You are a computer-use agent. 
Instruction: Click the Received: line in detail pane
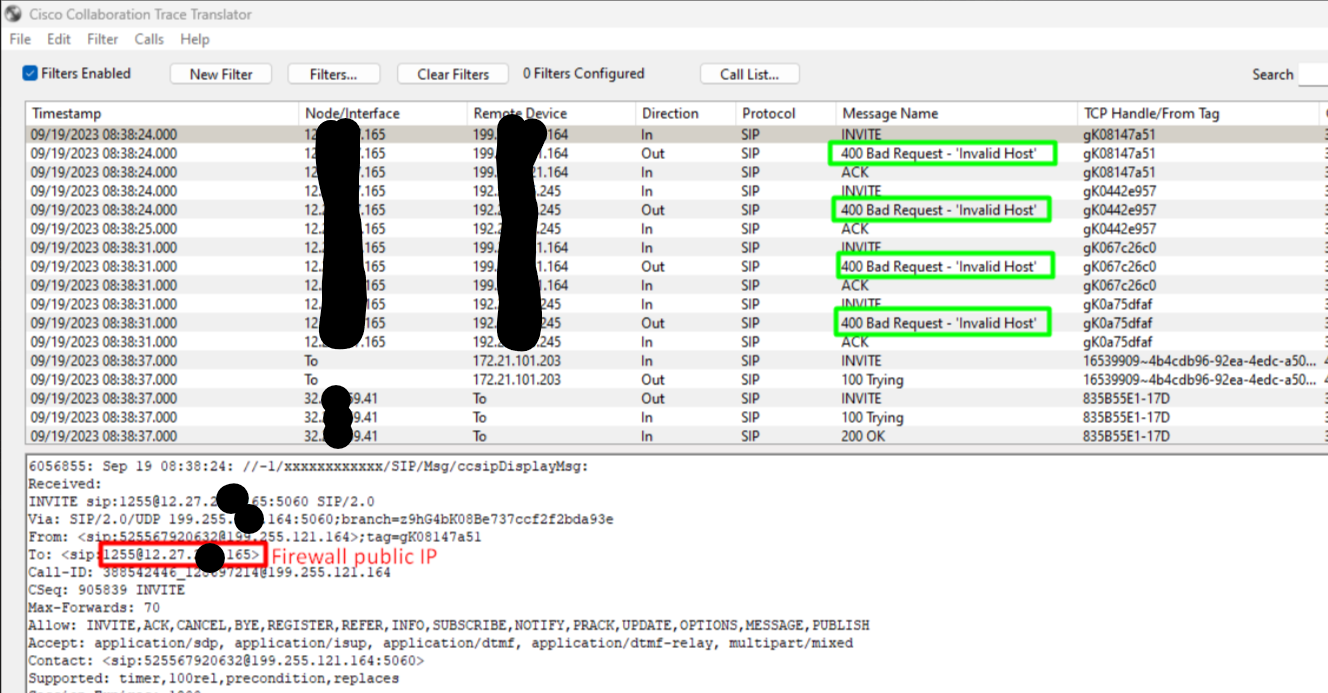pos(65,484)
